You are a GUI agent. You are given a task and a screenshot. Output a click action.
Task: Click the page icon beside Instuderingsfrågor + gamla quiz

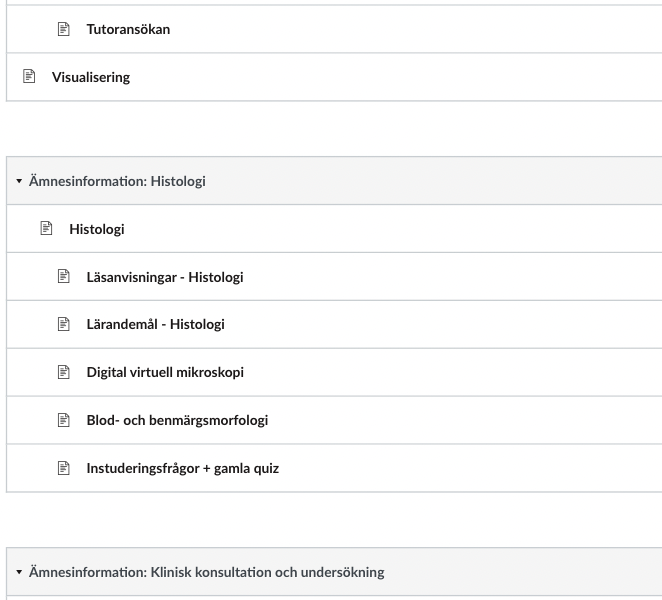pyautogui.click(x=63, y=468)
